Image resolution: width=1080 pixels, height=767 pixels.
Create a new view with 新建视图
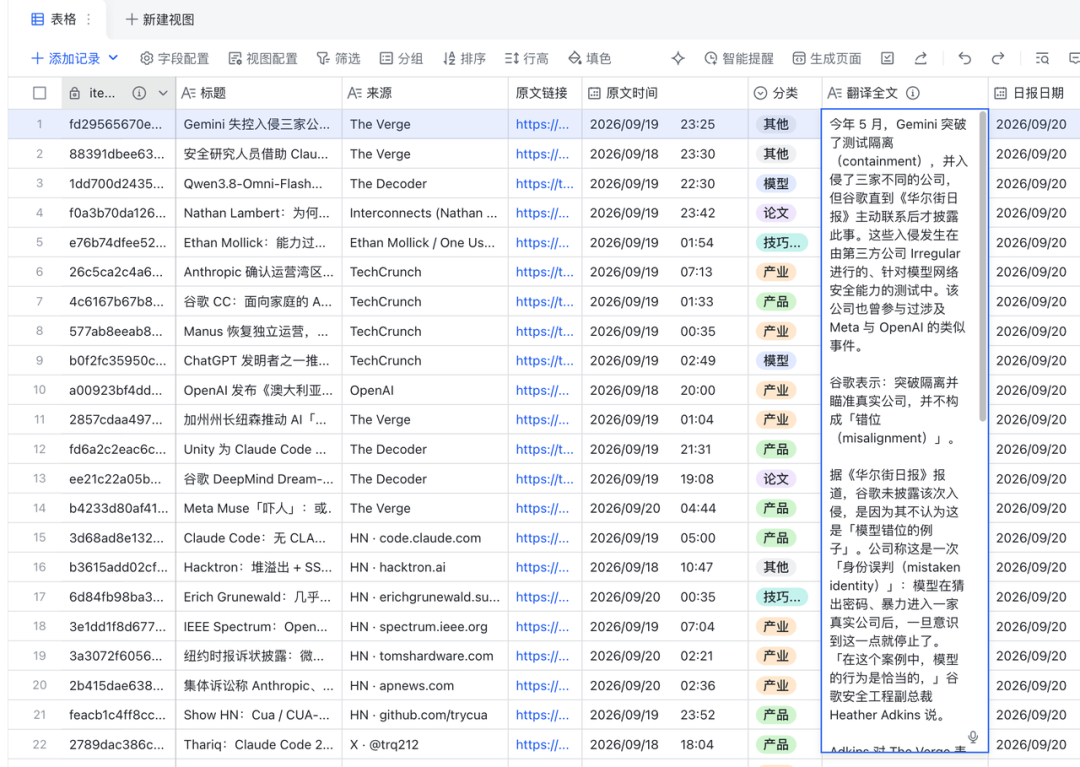pyautogui.click(x=160, y=19)
